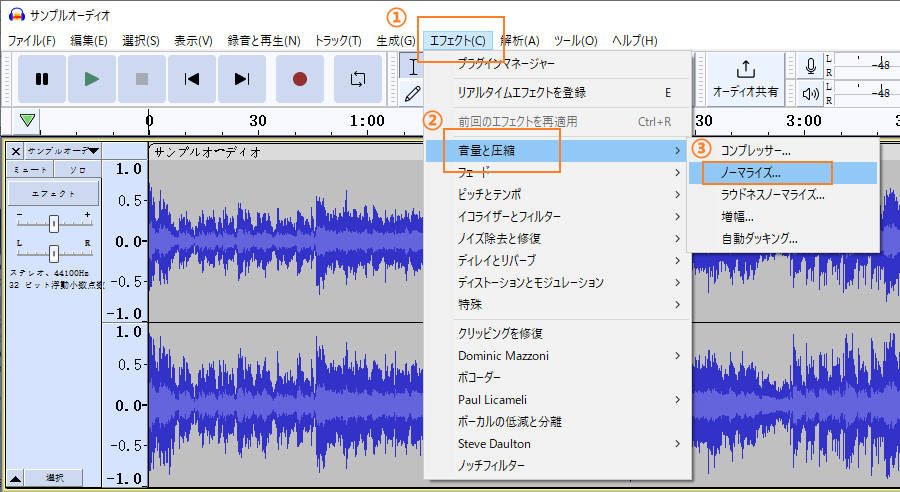900x492 pixels.
Task: Click inside the lower channel waveform
Action: tap(286, 405)
